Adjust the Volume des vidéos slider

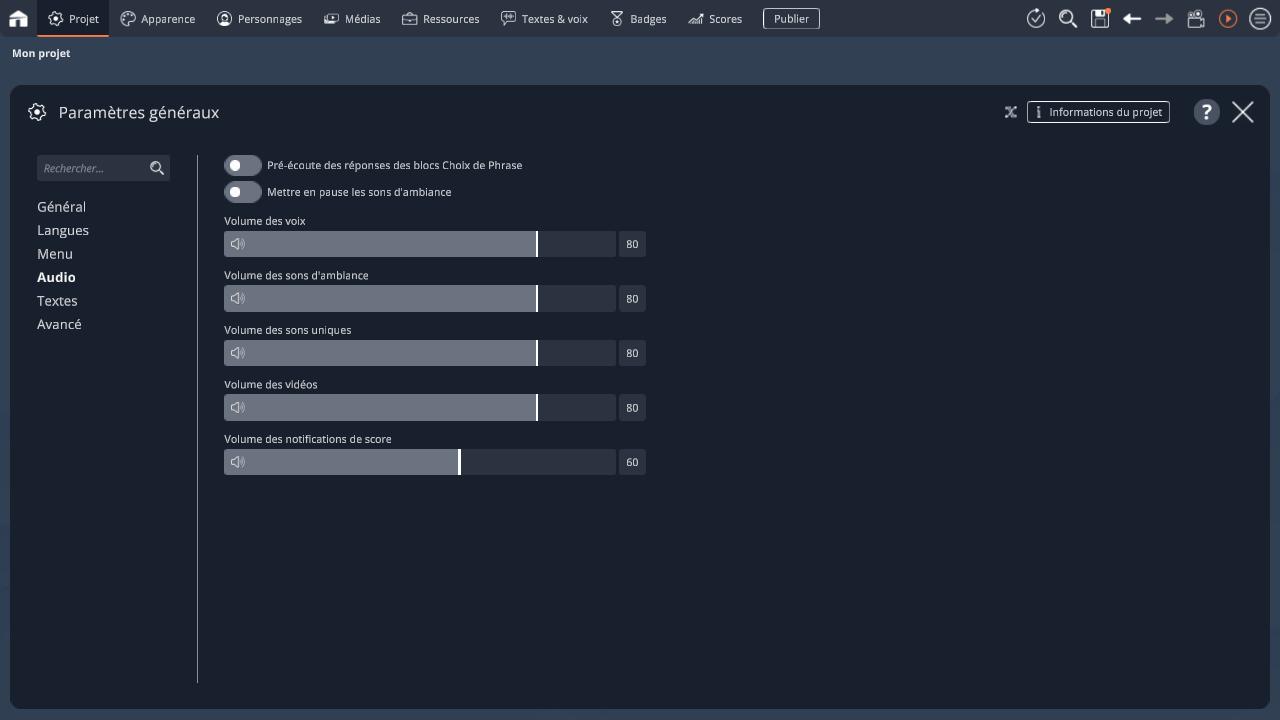420,407
